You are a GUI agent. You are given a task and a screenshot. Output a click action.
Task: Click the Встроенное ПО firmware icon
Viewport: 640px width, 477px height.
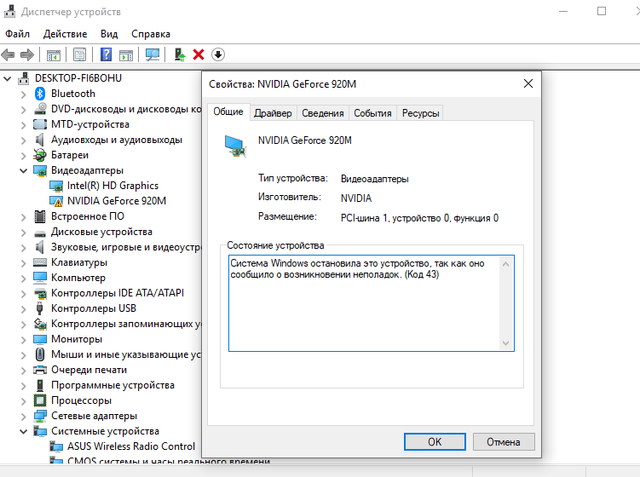[40, 216]
